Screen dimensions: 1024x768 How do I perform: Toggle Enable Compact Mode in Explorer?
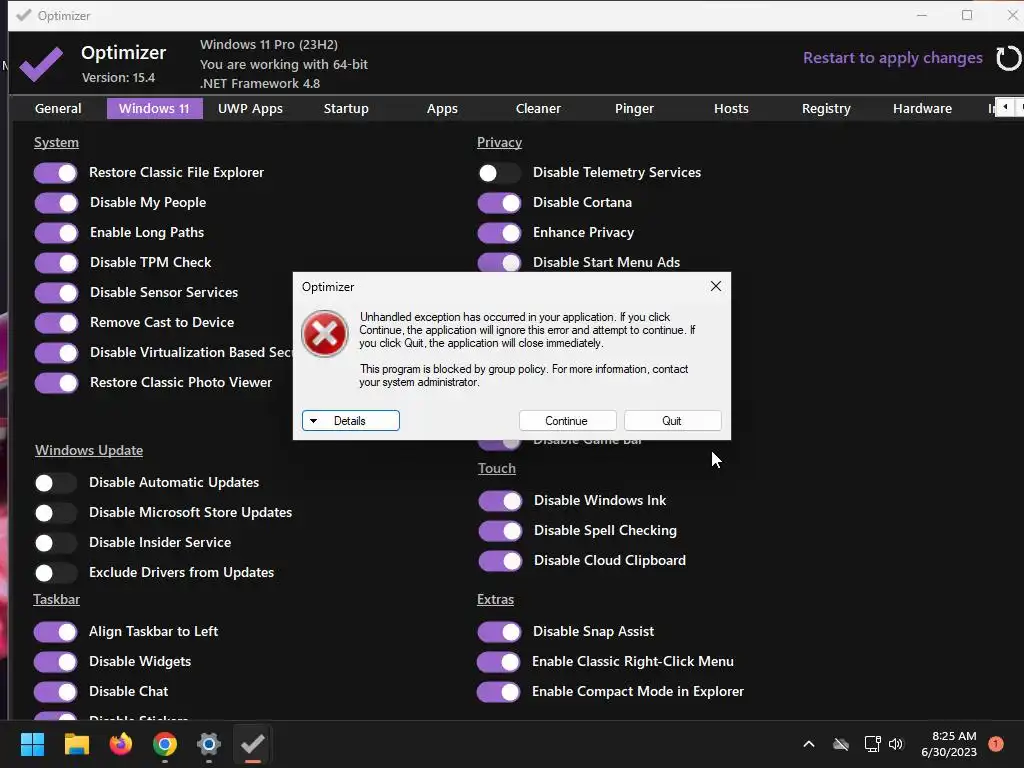tap(499, 692)
